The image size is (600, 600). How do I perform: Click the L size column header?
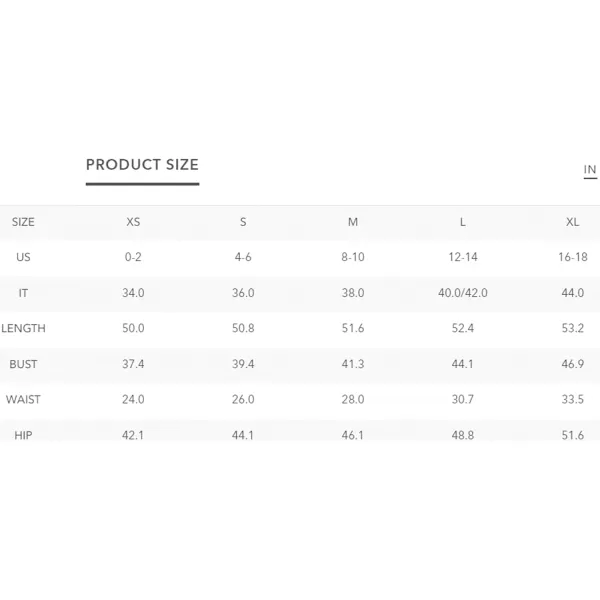pyautogui.click(x=463, y=222)
